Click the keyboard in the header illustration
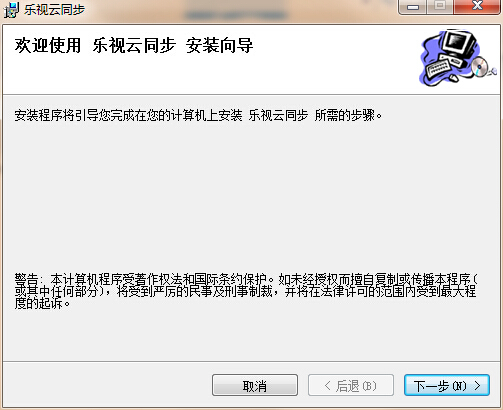The height and width of the screenshot is (410, 503). (438, 67)
